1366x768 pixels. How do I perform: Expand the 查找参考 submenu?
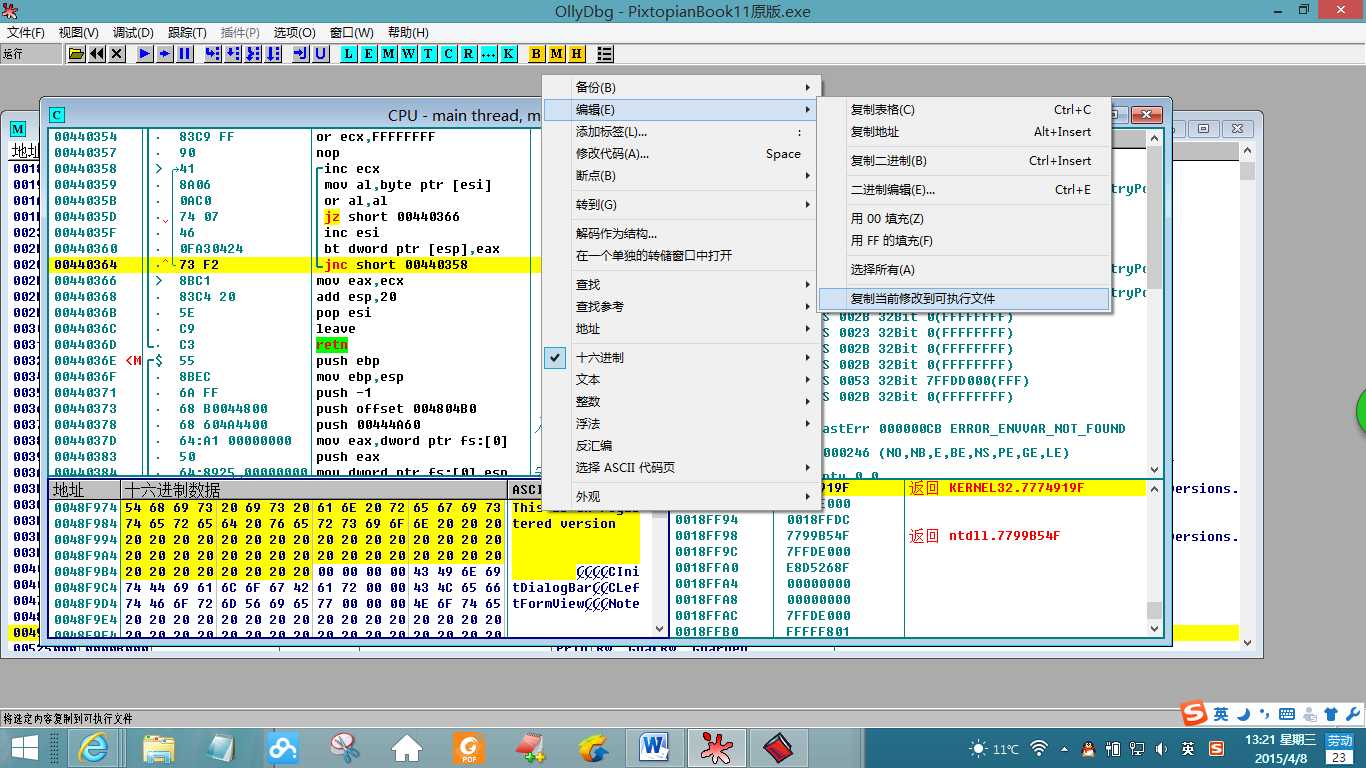(x=681, y=307)
